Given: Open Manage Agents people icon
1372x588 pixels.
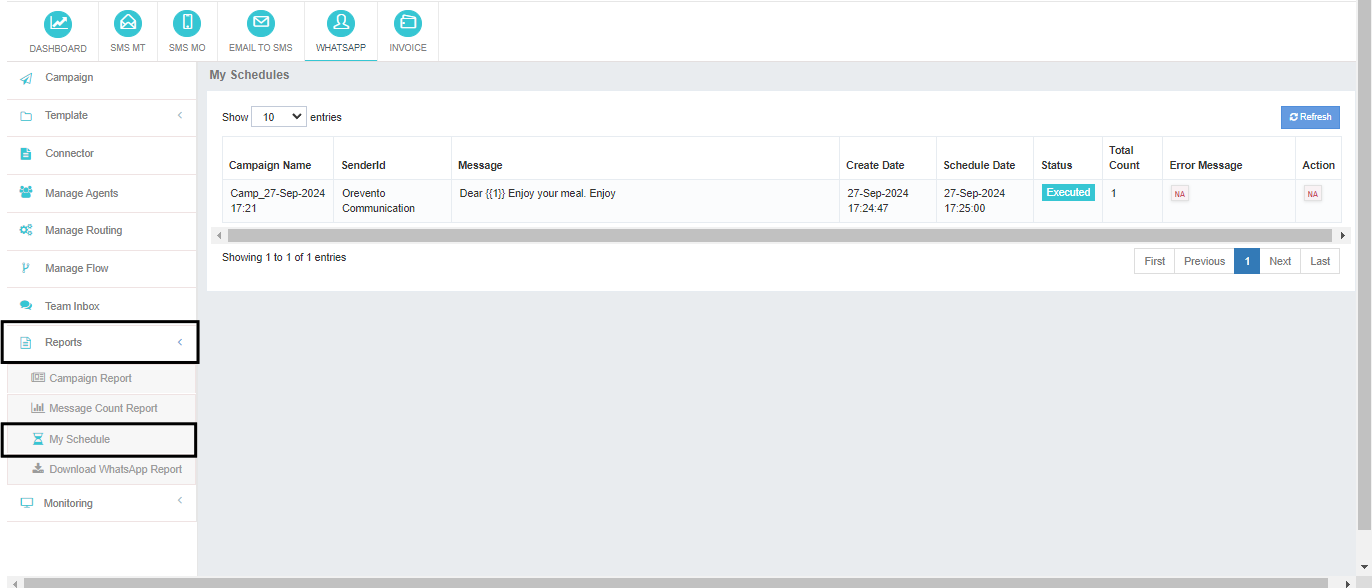Looking at the screenshot, I should click(26, 193).
